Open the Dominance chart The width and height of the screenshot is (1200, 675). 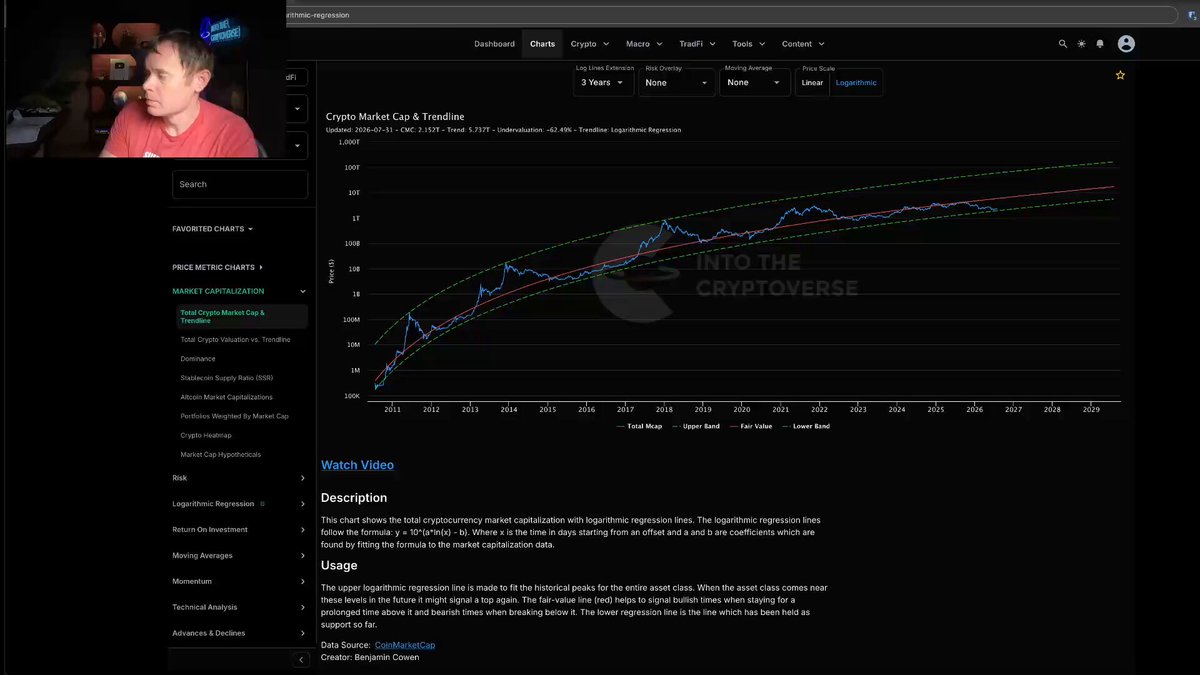point(198,359)
